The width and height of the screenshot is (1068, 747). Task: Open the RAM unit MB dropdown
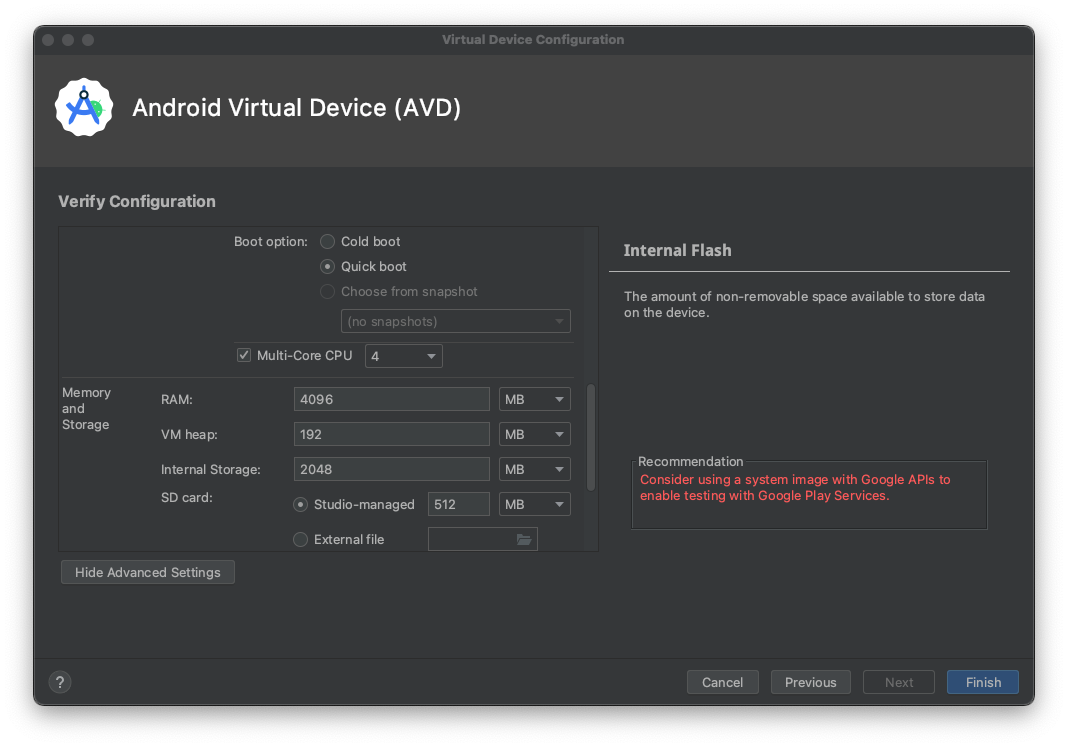(535, 399)
